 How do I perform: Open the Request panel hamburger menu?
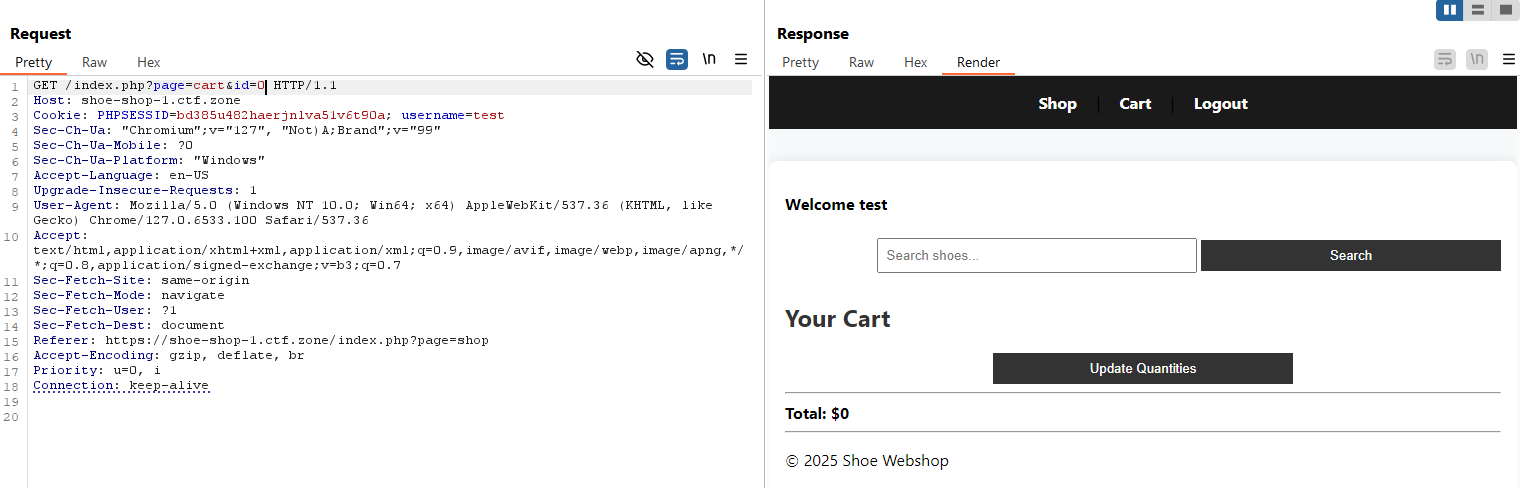[741, 59]
